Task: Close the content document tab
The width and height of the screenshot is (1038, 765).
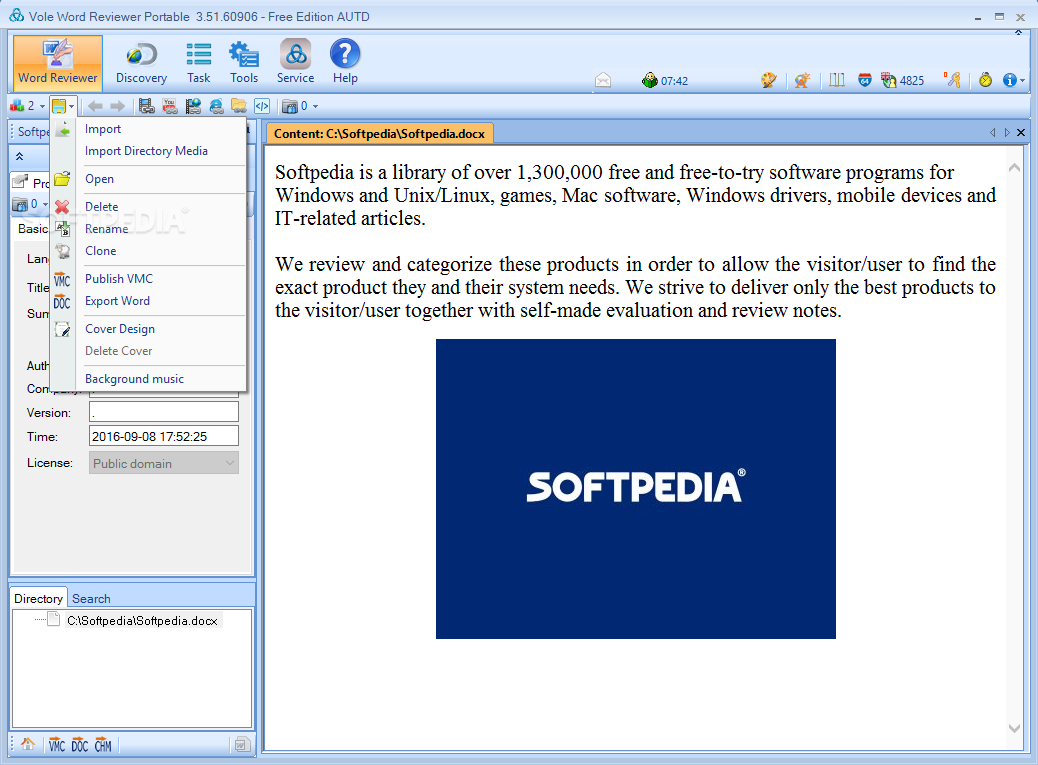Action: click(x=1021, y=132)
